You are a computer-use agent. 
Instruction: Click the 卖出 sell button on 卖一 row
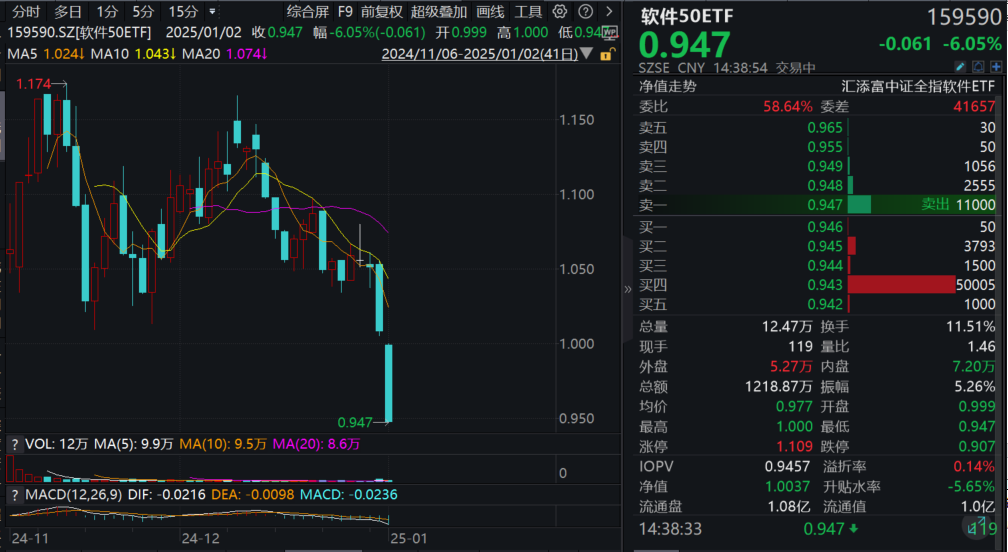click(x=935, y=204)
